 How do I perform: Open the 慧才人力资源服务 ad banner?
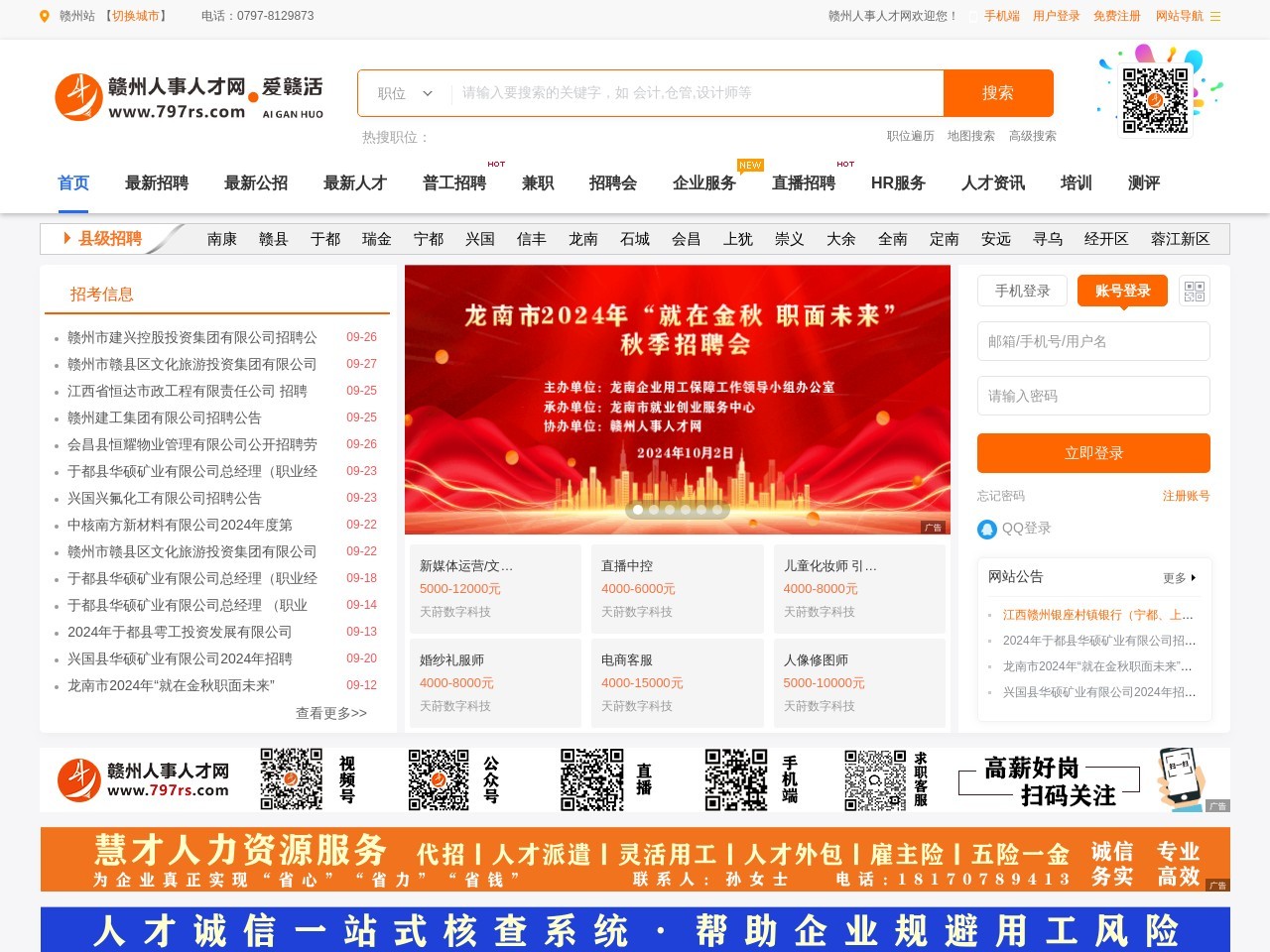point(635,860)
